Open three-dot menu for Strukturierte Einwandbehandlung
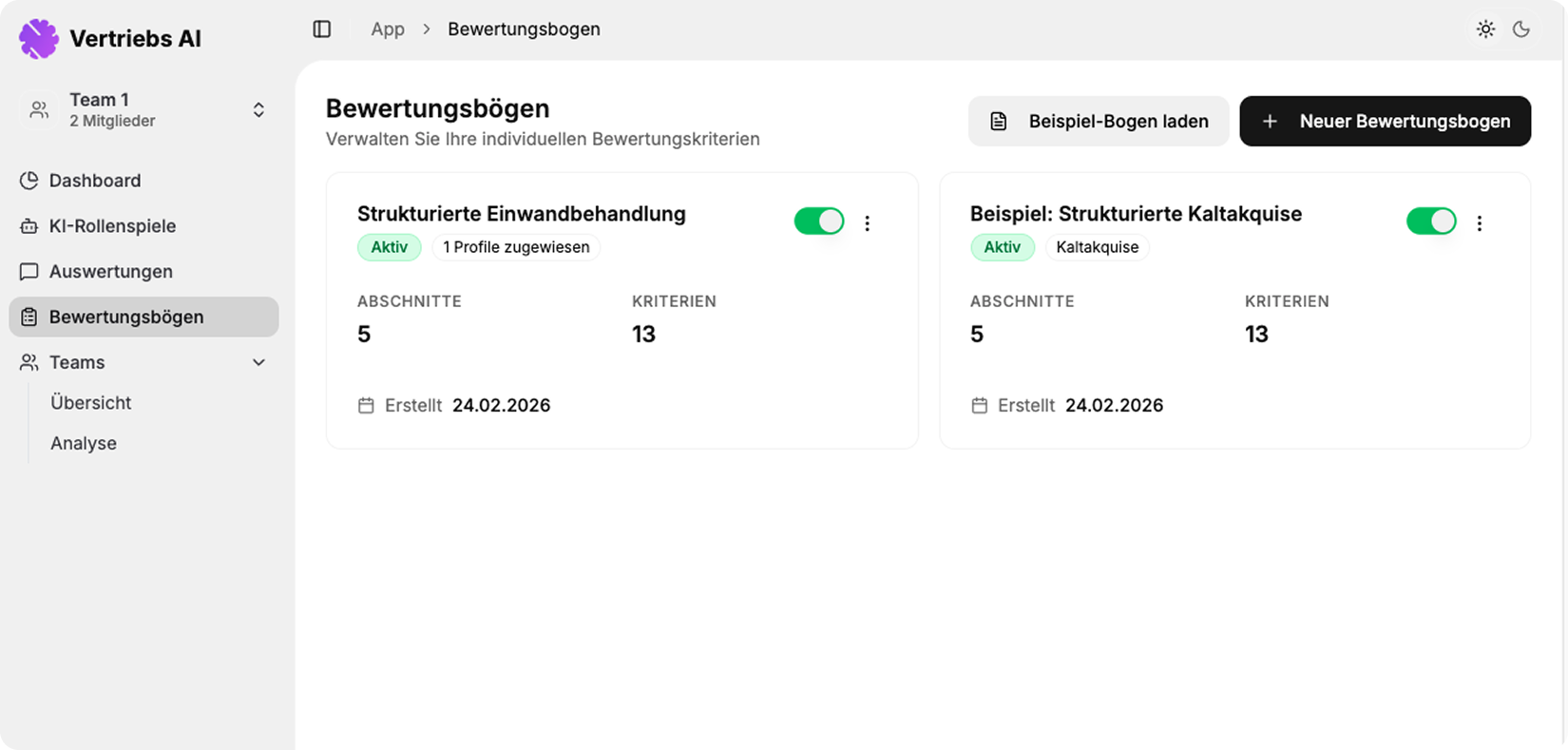The height and width of the screenshot is (750, 1568). coord(867,223)
